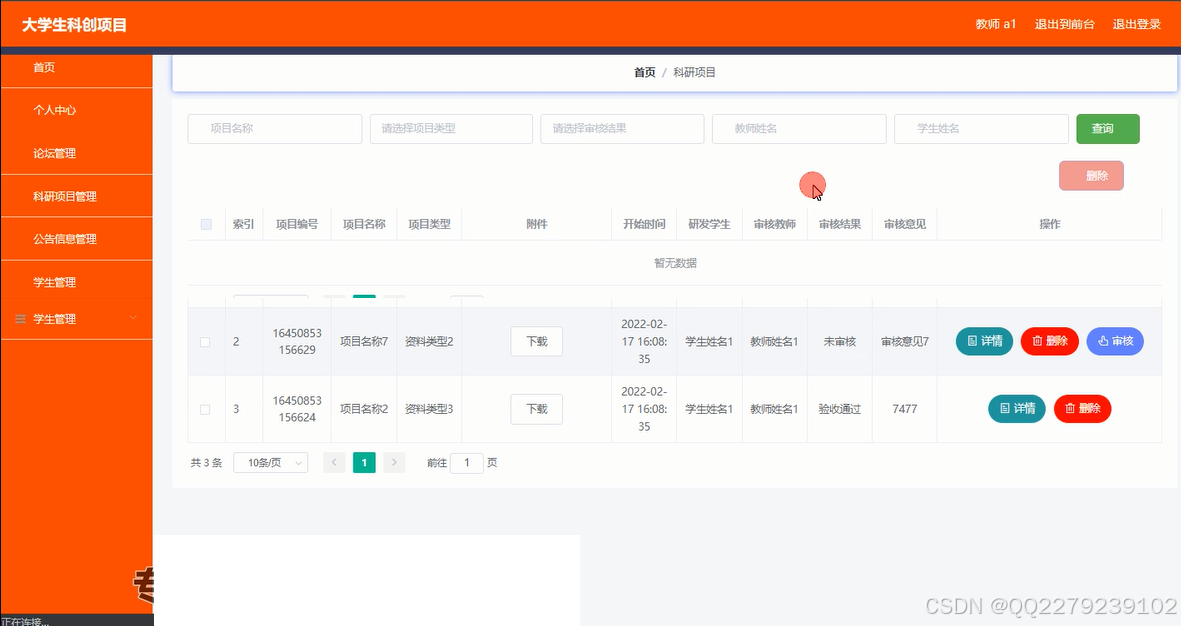This screenshot has width=1181, height=626.
Task: Click the thumbs-up icon in the 审核 button
Action: pyautogui.click(x=1102, y=340)
